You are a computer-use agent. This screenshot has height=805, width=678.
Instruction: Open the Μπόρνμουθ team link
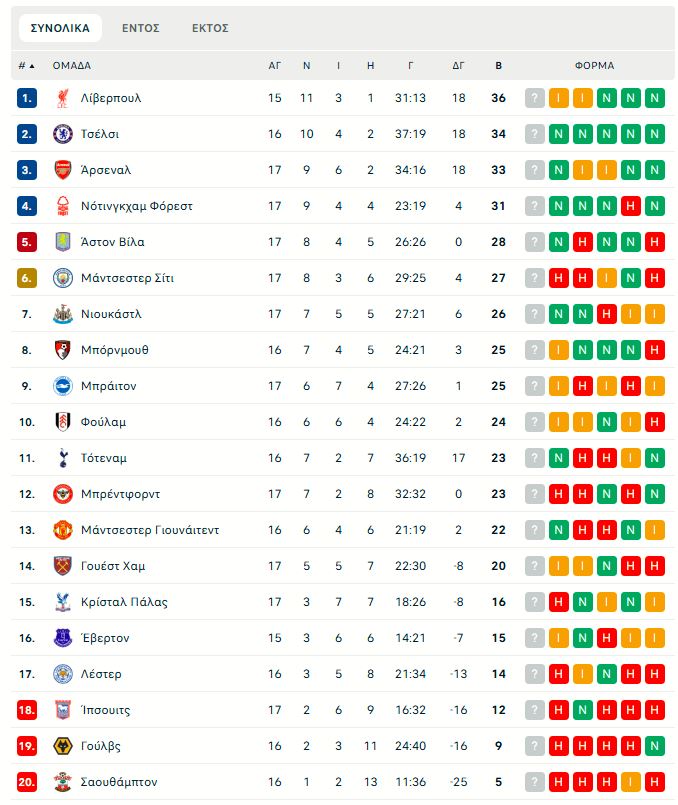pos(114,350)
